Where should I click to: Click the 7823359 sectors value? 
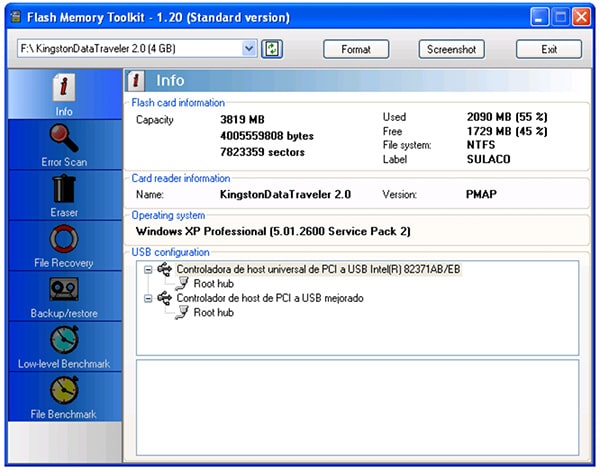pyautogui.click(x=262, y=152)
